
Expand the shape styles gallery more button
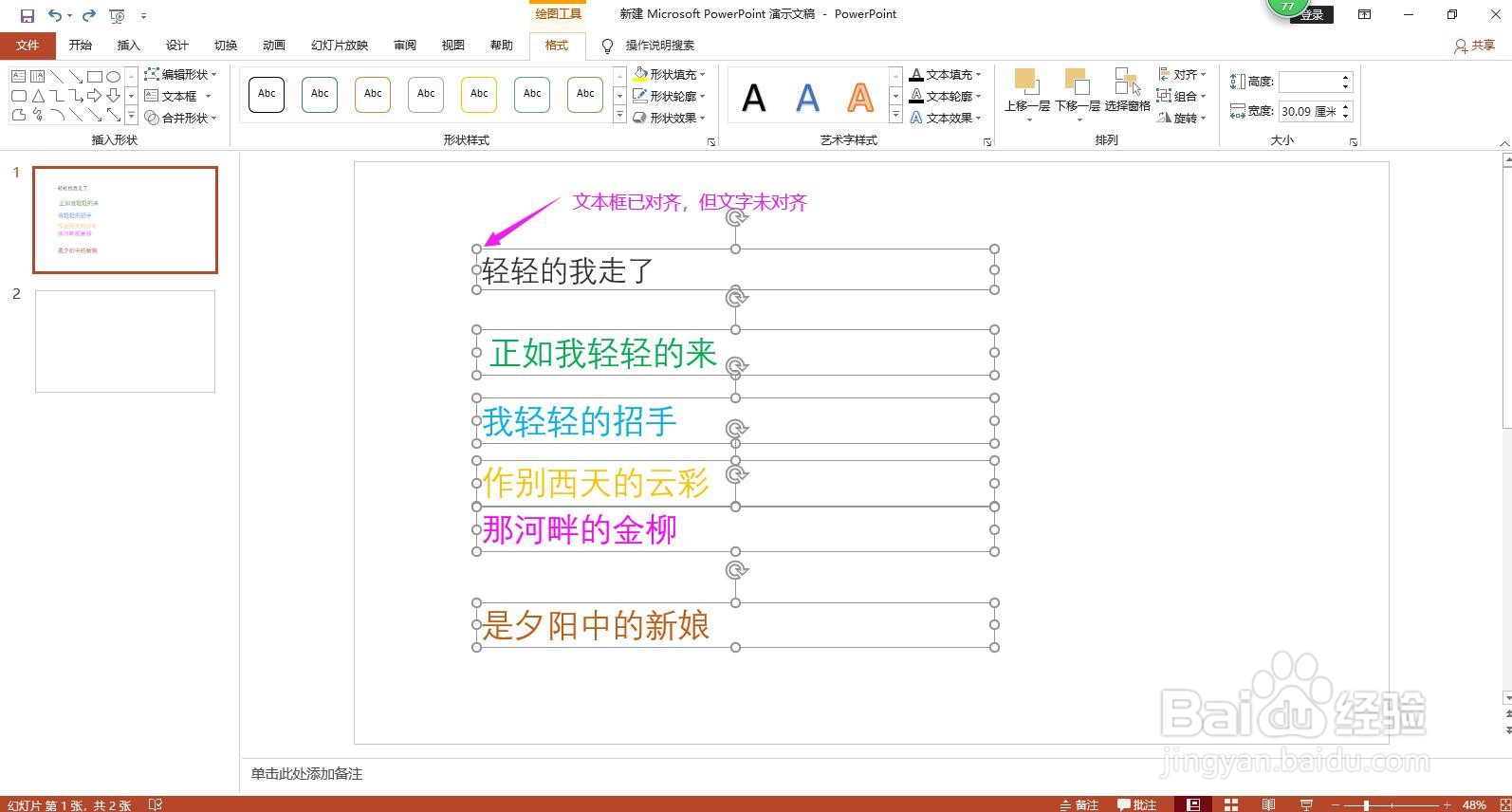point(619,116)
